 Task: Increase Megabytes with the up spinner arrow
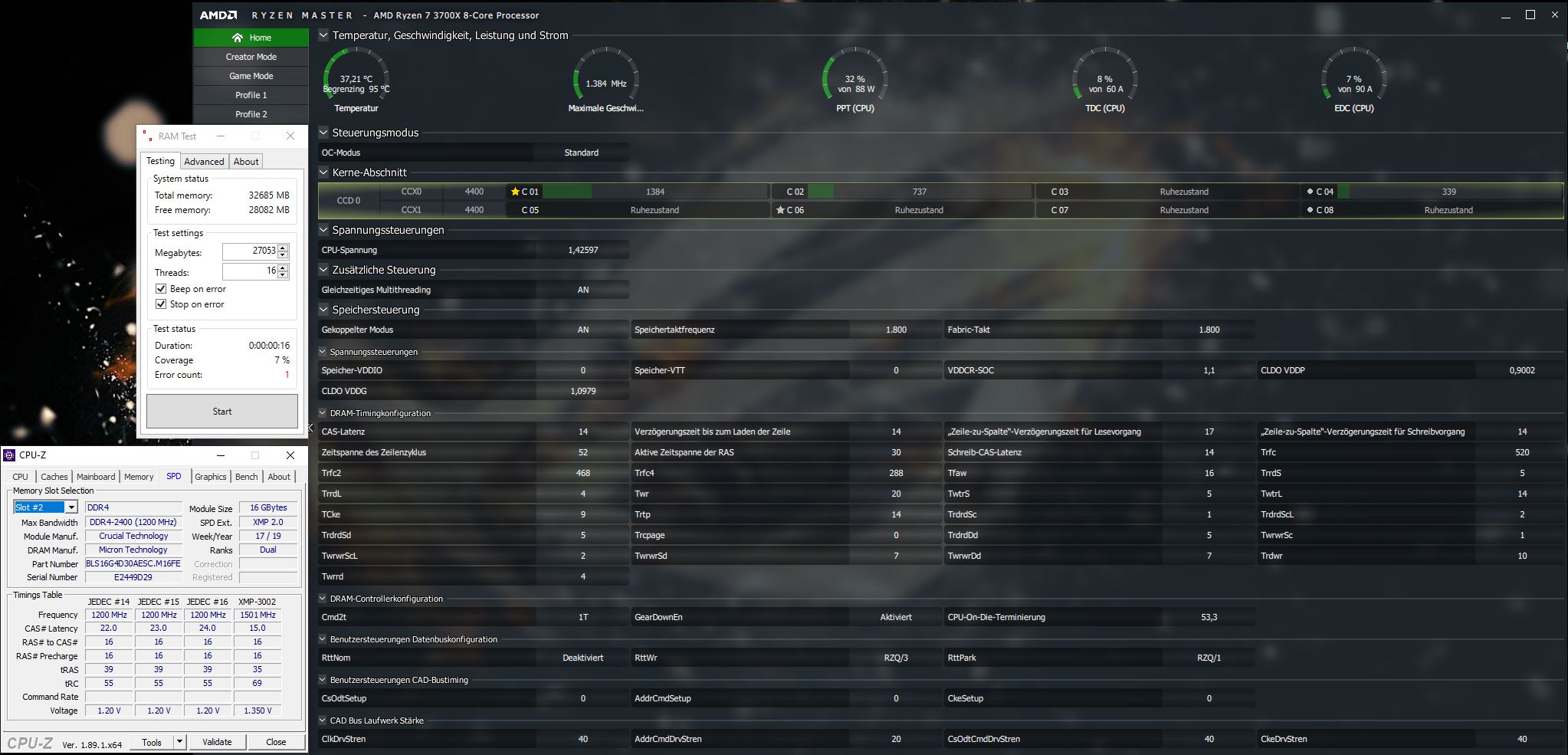[x=284, y=248]
